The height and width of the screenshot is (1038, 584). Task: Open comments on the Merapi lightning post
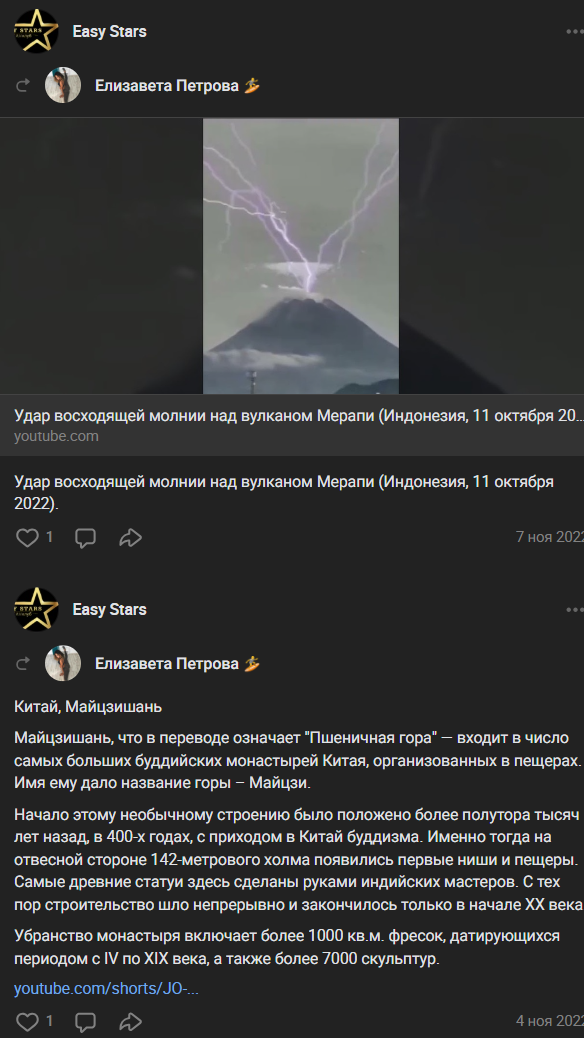coord(85,538)
